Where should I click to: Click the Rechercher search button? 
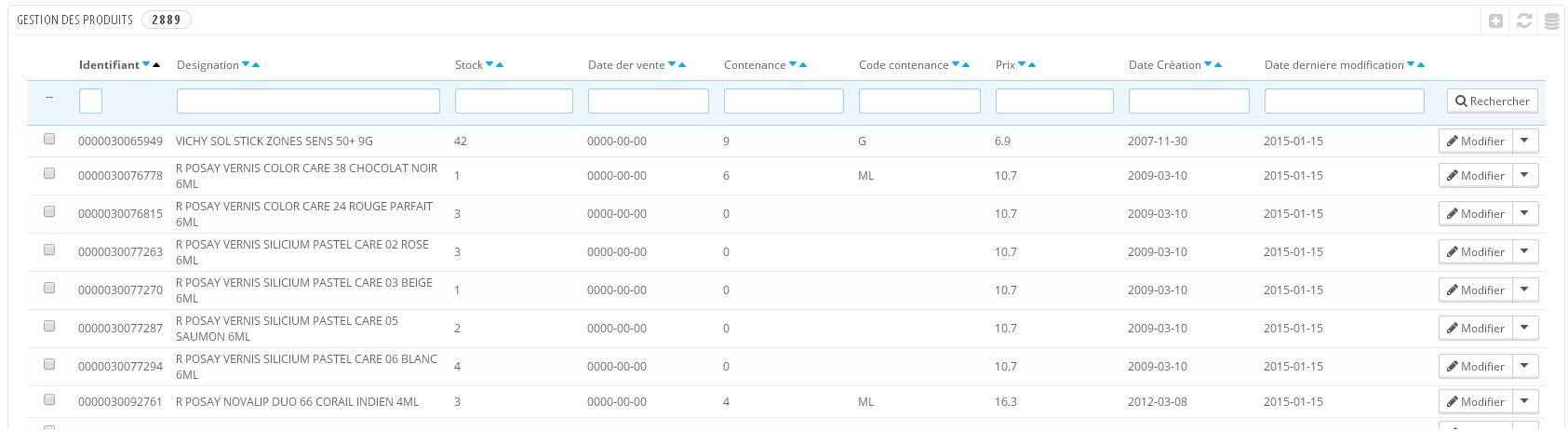(1493, 101)
